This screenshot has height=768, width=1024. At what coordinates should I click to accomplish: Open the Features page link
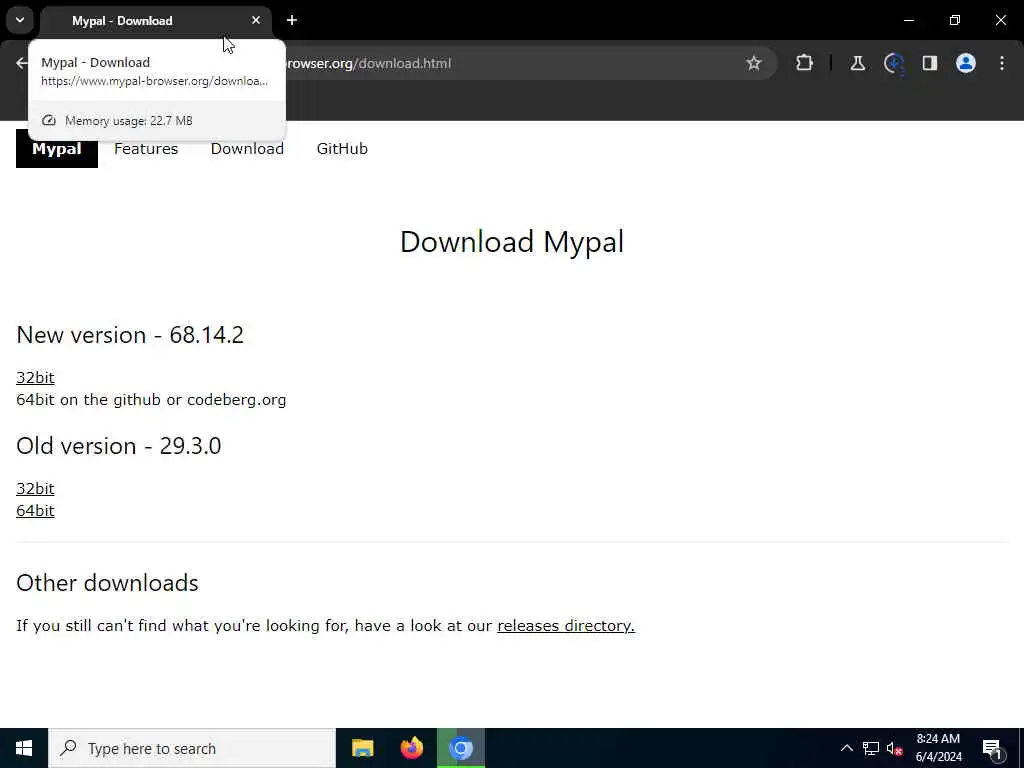point(146,148)
